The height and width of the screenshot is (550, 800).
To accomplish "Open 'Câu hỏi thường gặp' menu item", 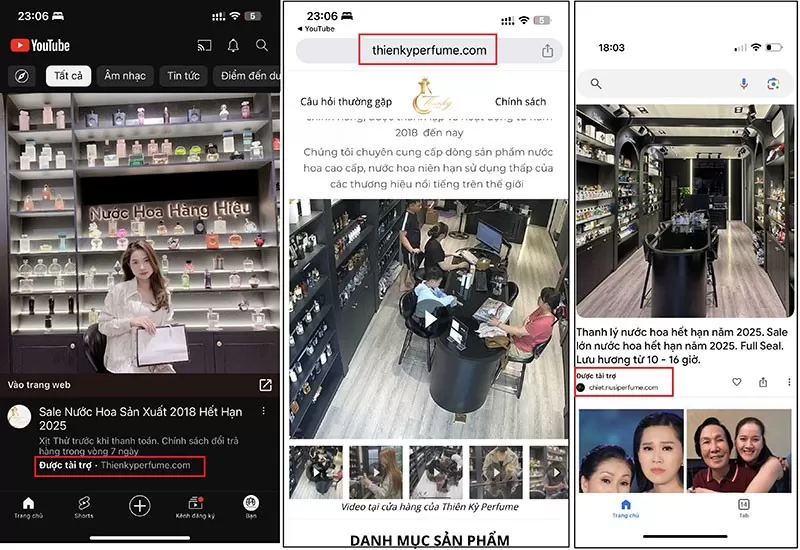I will click(346, 102).
